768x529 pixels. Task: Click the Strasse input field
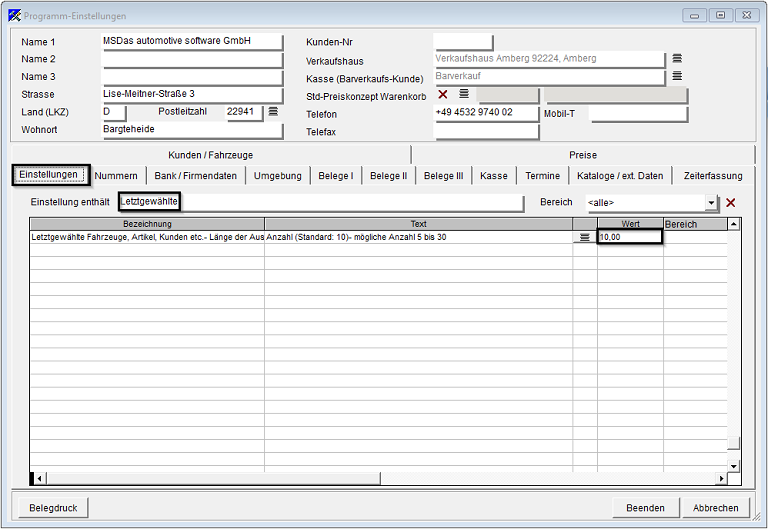point(192,95)
